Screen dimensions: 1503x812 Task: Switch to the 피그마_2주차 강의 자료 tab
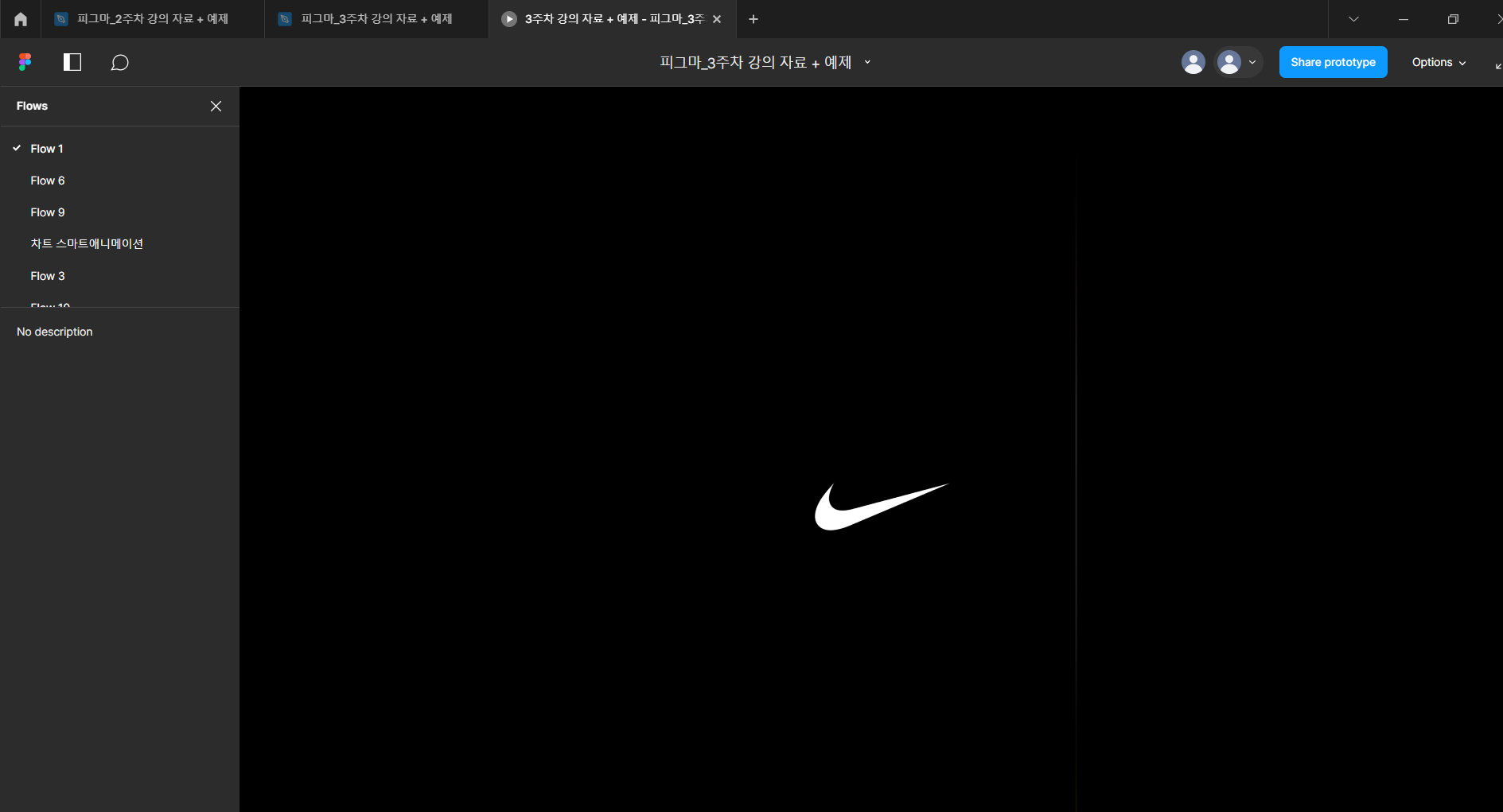coord(152,19)
